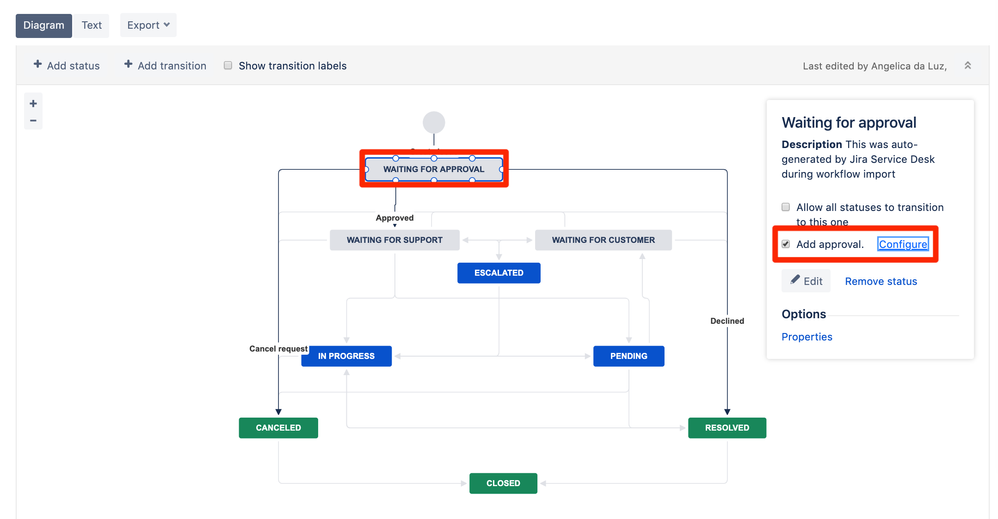Image resolution: width=998 pixels, height=519 pixels.
Task: Click the initial start circle node
Action: point(434,122)
